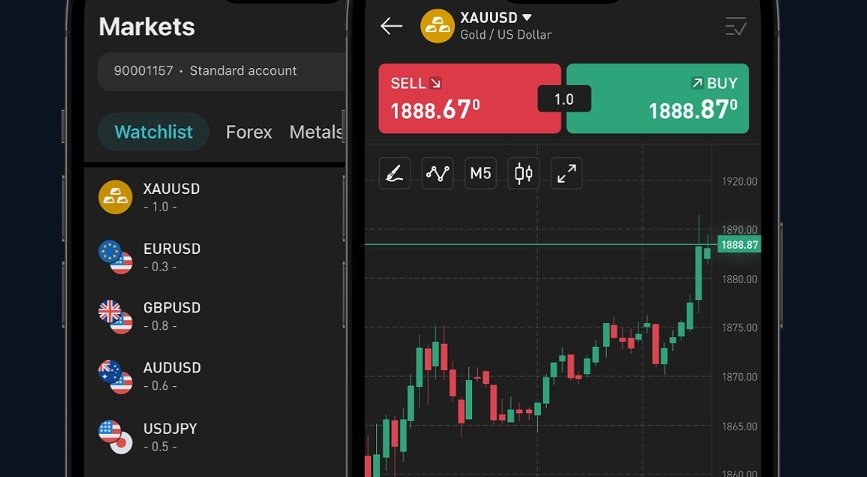Open the XAUUSD symbol dropdown arrow

pos(527,17)
